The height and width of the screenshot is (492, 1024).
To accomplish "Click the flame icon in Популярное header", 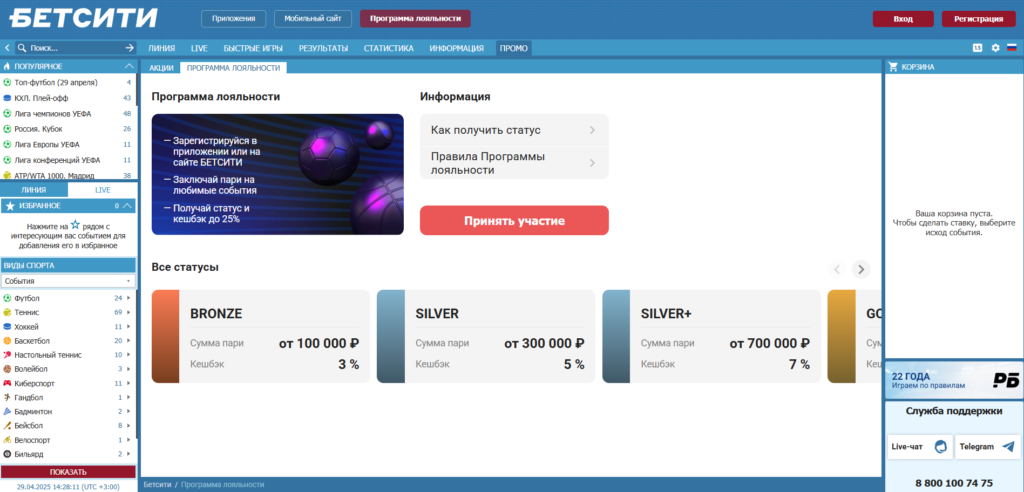I will pos(7,67).
